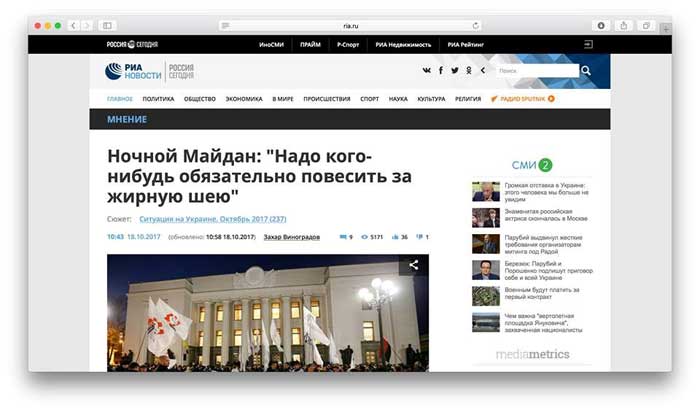Expand more social links with arrow
The width and height of the screenshot is (700, 412).
click(x=482, y=71)
